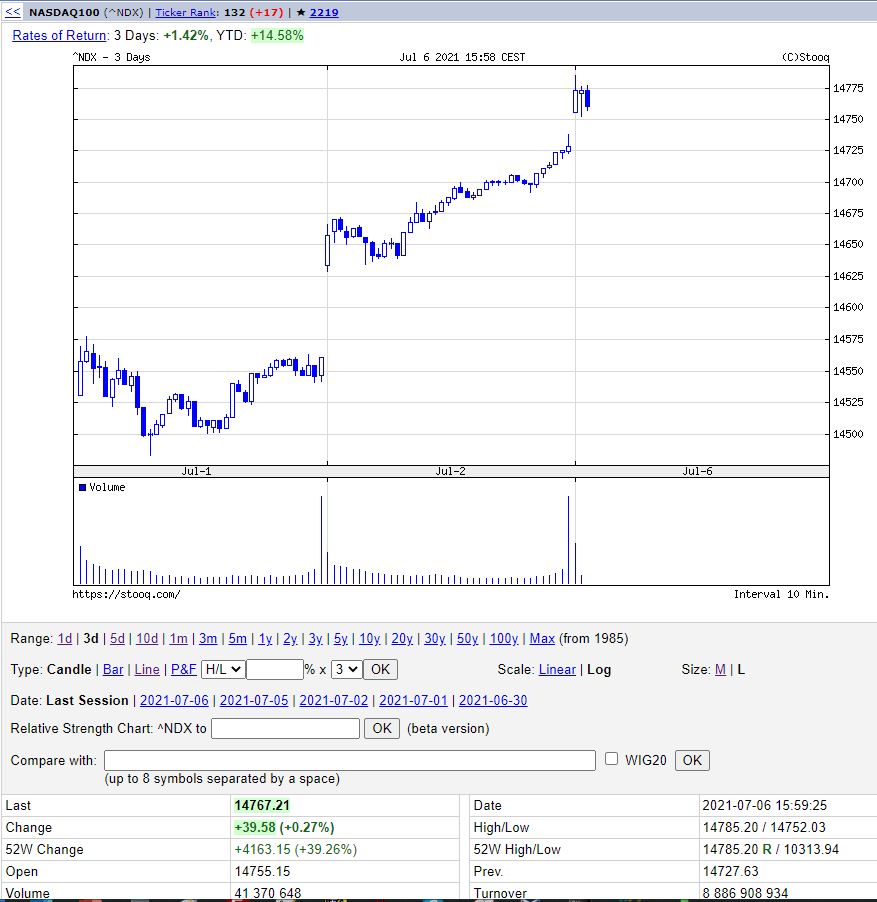
Task: Toggle the WIG20 checkbox
Action: [x=611, y=759]
